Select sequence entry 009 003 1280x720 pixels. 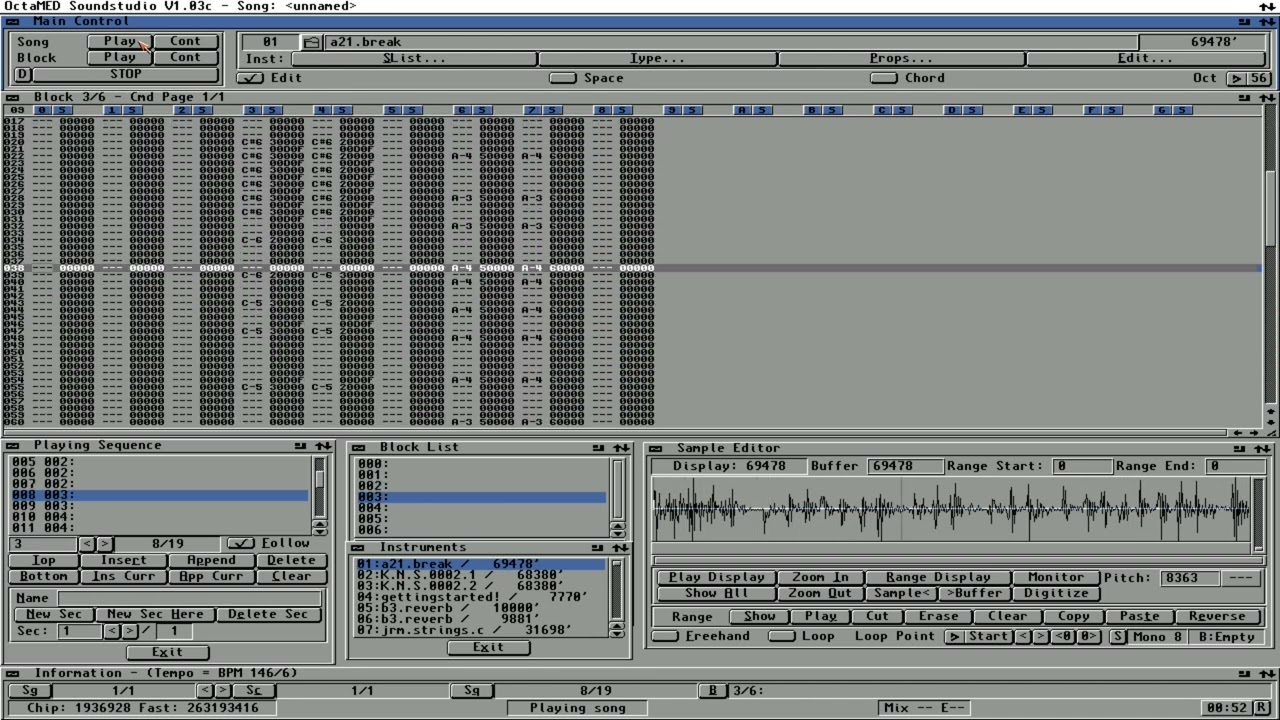[x=160, y=506]
